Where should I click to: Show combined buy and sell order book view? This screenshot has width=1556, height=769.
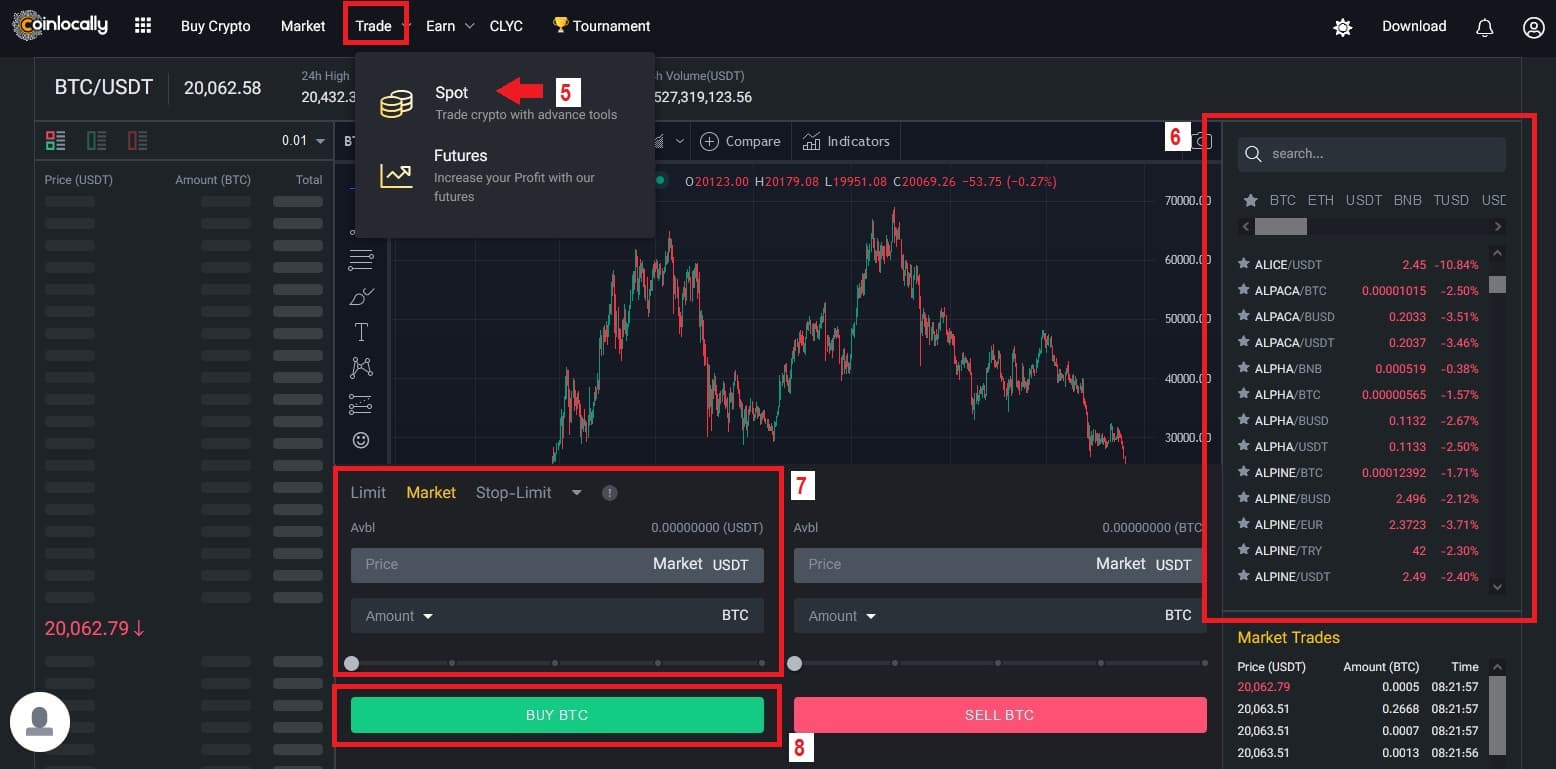point(56,141)
